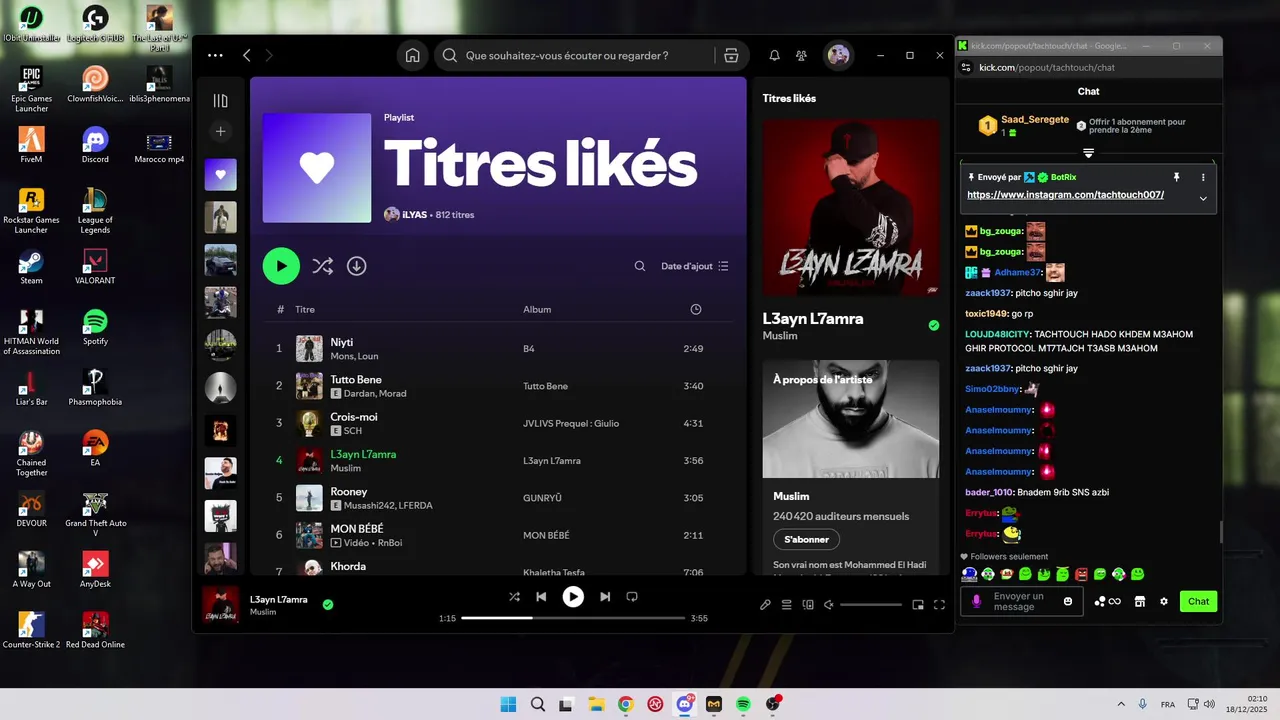Viewport: 1280px width, 720px height.
Task: Open the play queue icon
Action: point(787,605)
